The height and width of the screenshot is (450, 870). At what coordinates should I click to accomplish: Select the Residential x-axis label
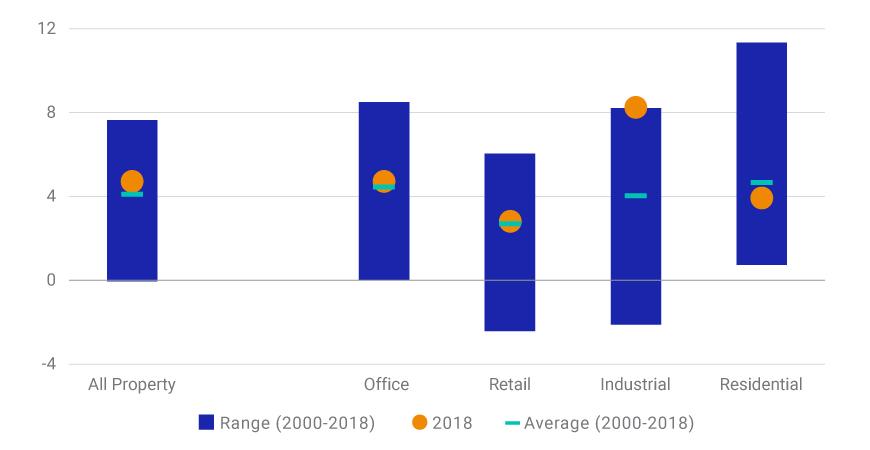761,384
